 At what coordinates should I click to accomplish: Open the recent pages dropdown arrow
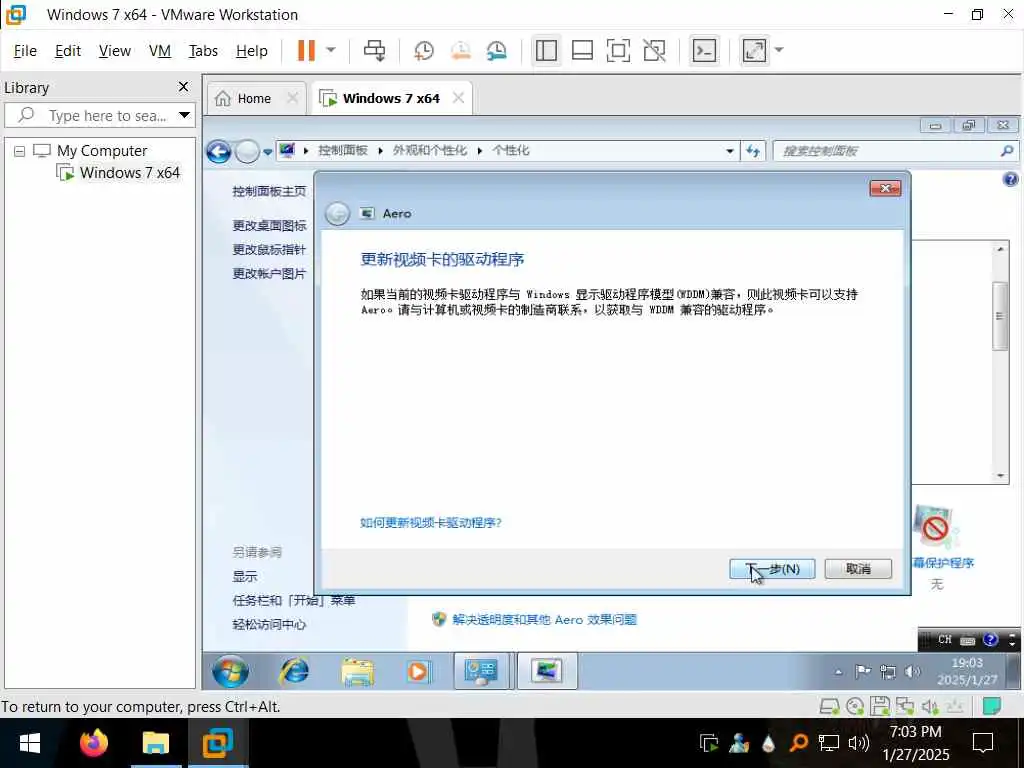268,152
